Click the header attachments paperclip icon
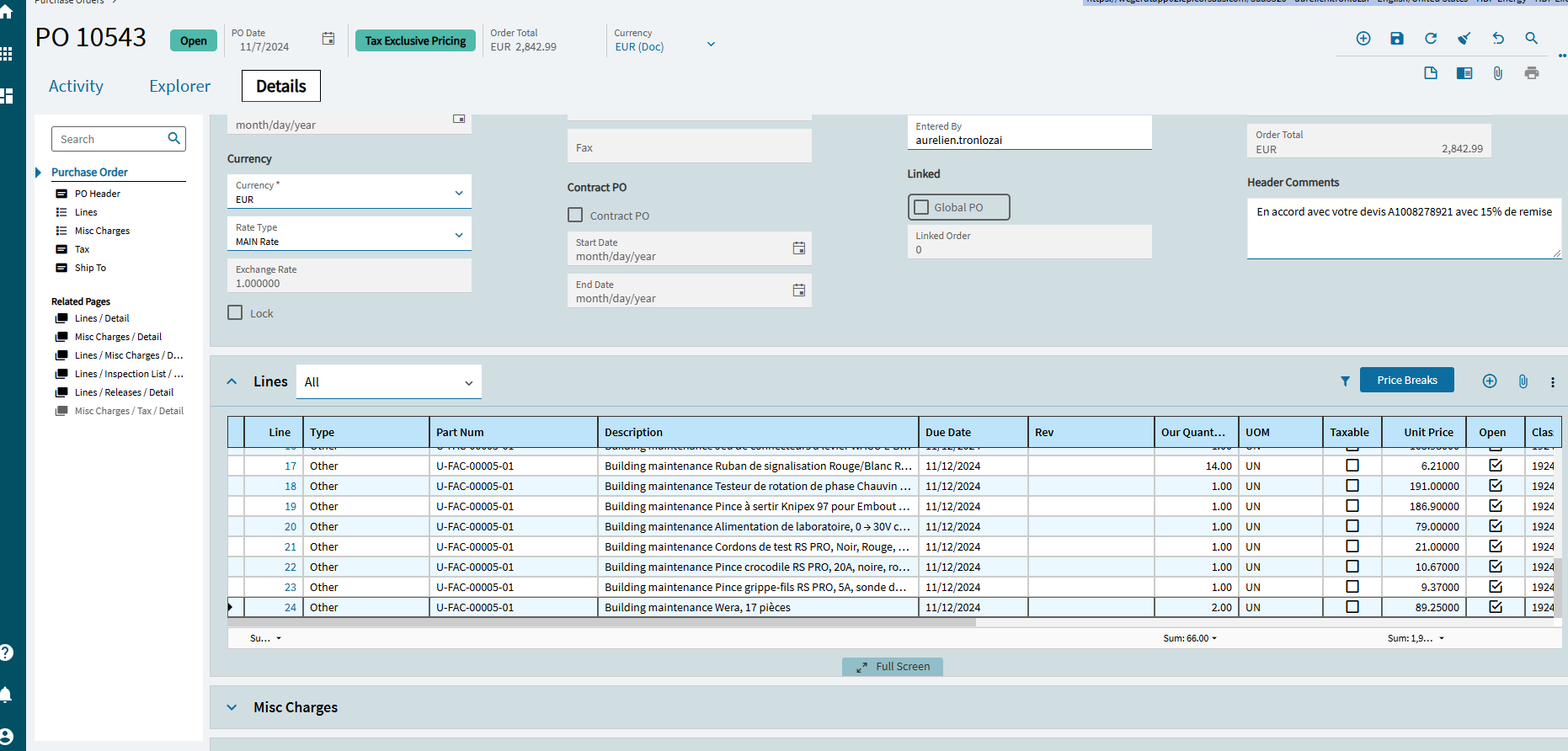 click(x=1498, y=73)
